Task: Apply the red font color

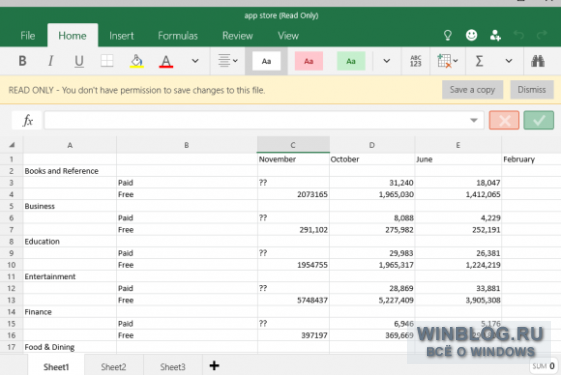Action: pyautogui.click(x=166, y=61)
